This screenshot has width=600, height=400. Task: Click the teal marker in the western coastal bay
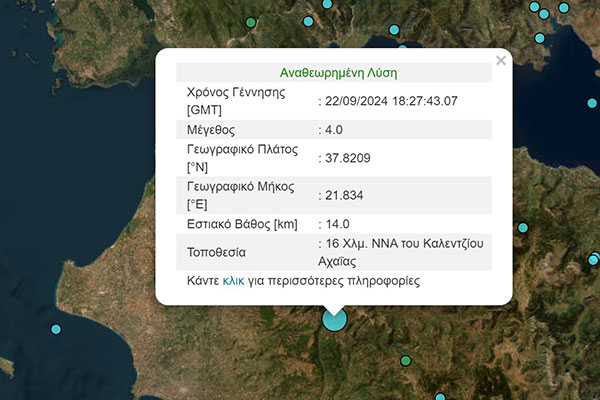coord(57,329)
